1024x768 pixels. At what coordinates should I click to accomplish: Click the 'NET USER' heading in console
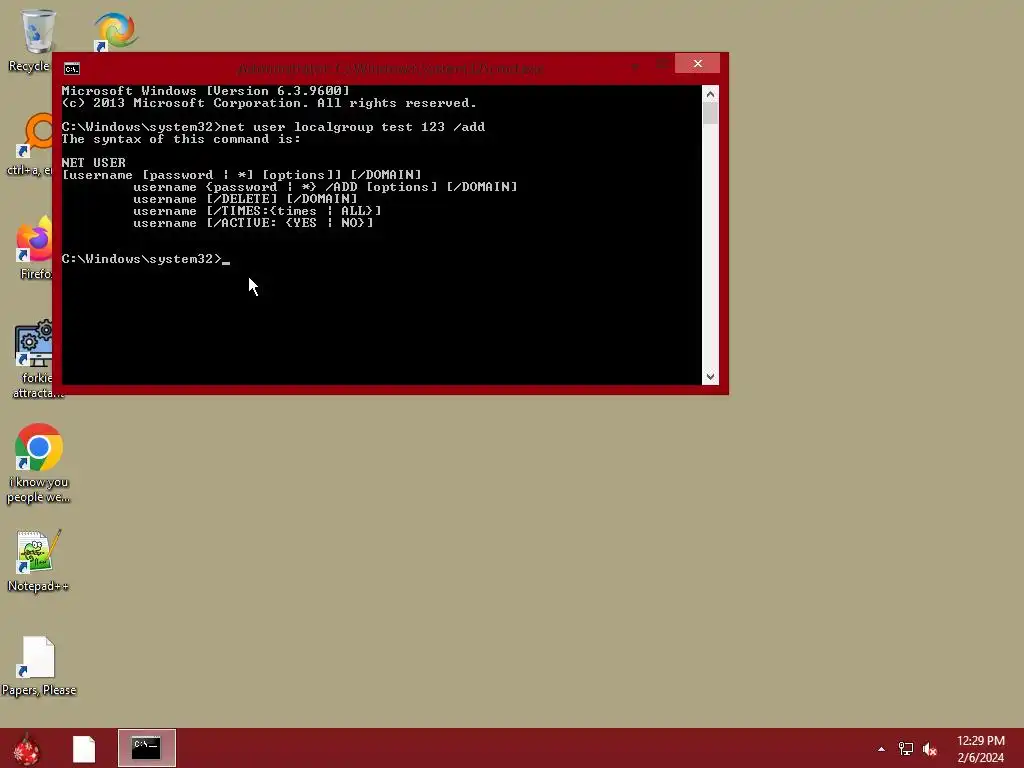[93, 163]
